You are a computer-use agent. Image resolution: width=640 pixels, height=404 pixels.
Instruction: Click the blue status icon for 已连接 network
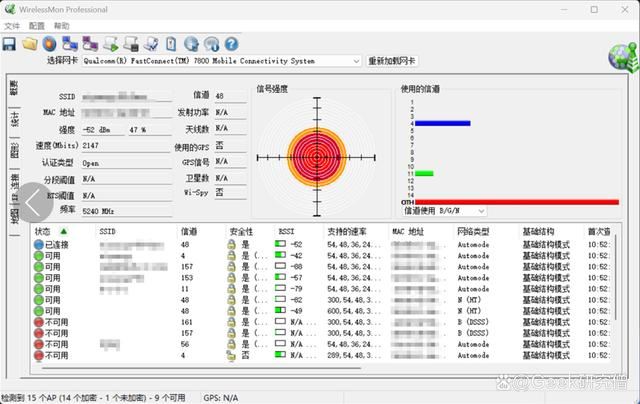[x=38, y=244]
